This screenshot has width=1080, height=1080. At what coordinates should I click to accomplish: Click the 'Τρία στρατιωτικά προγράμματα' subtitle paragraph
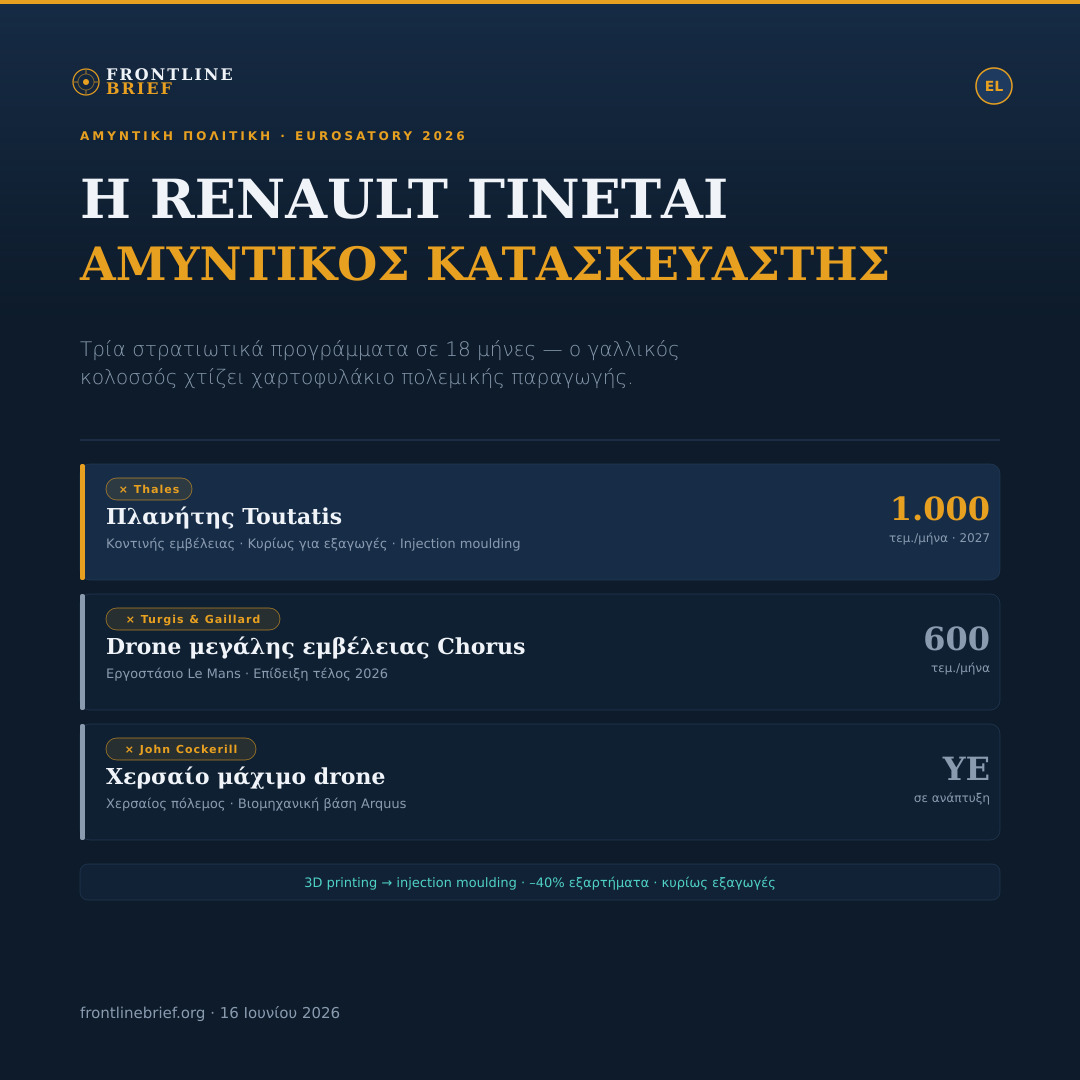tap(380, 363)
